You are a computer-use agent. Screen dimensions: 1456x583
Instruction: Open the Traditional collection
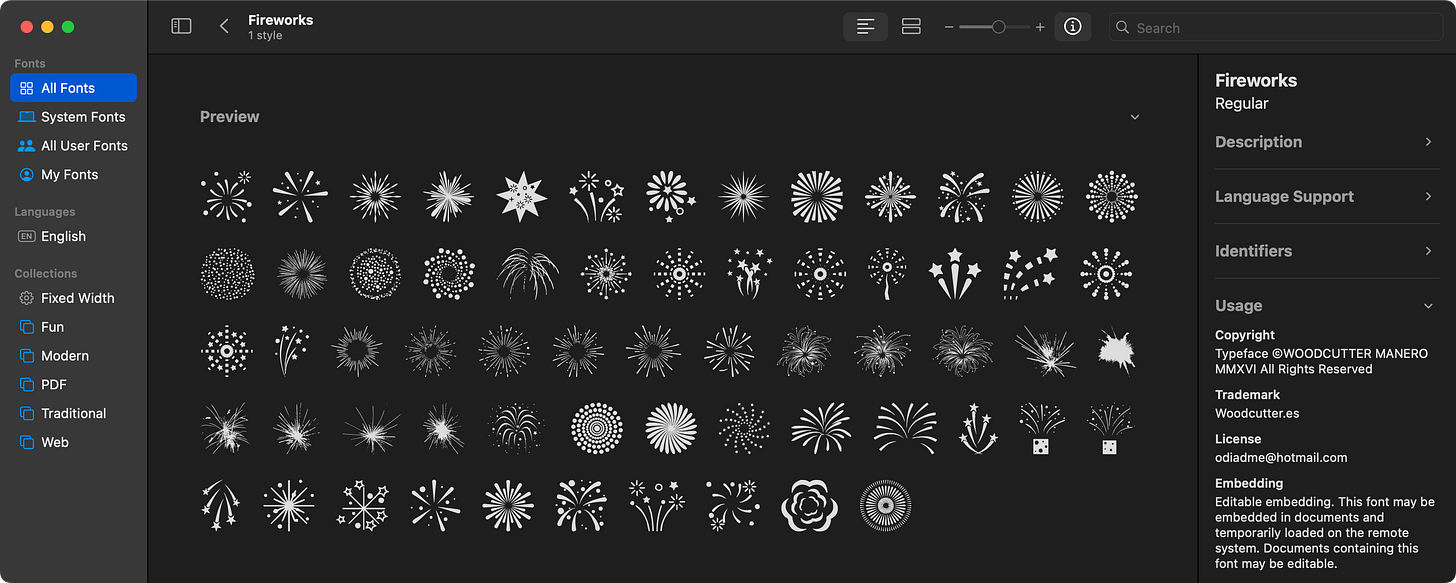73,414
